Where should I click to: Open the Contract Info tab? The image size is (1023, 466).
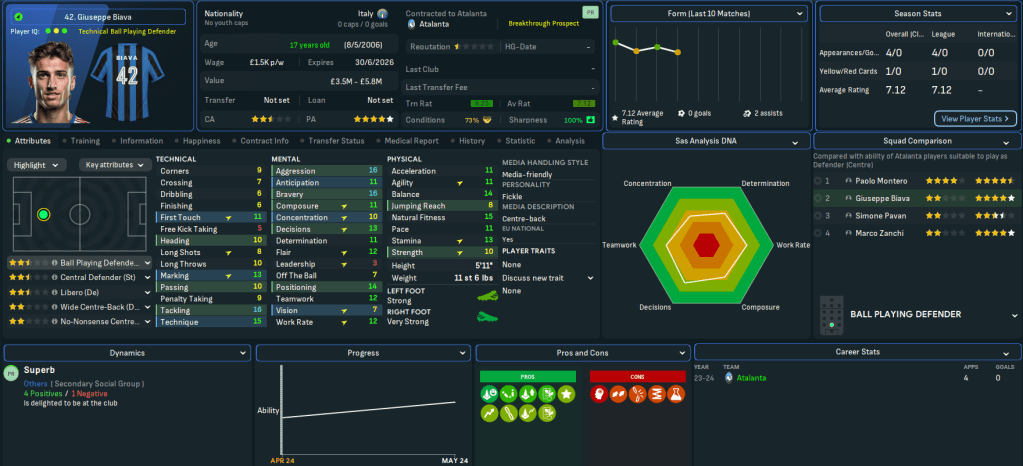tap(264, 141)
